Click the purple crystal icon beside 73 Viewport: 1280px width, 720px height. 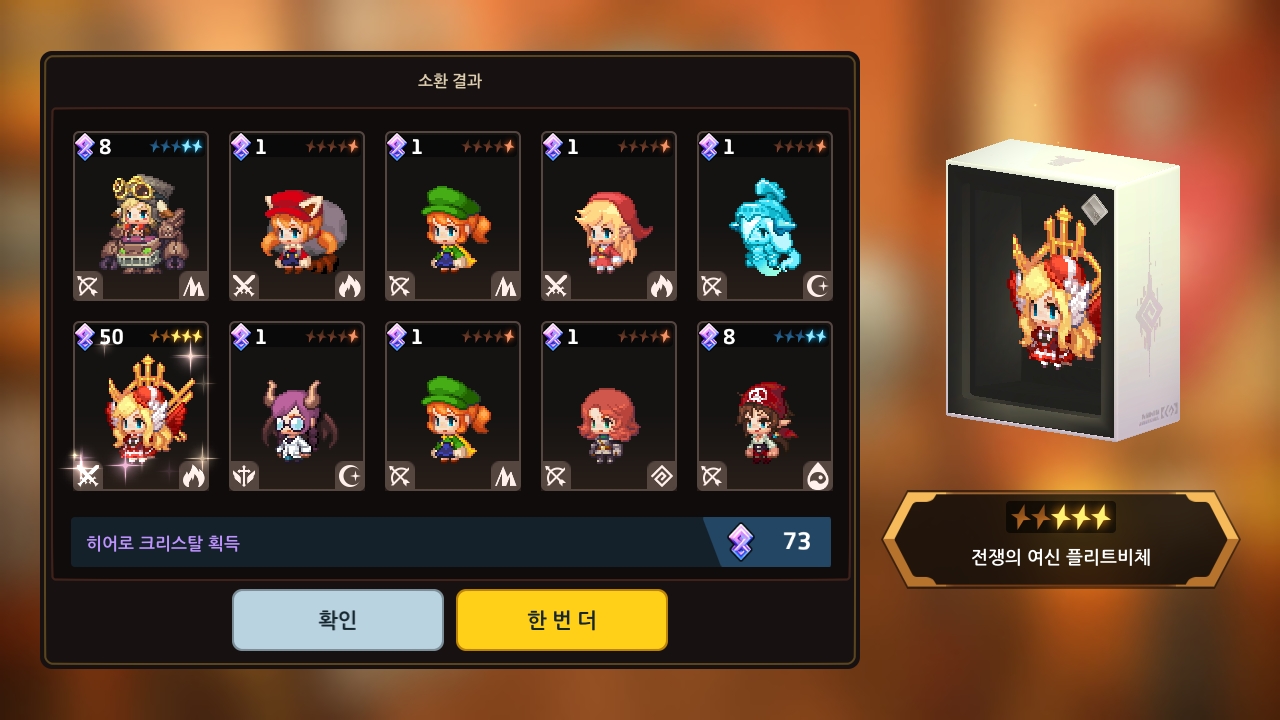coord(740,541)
